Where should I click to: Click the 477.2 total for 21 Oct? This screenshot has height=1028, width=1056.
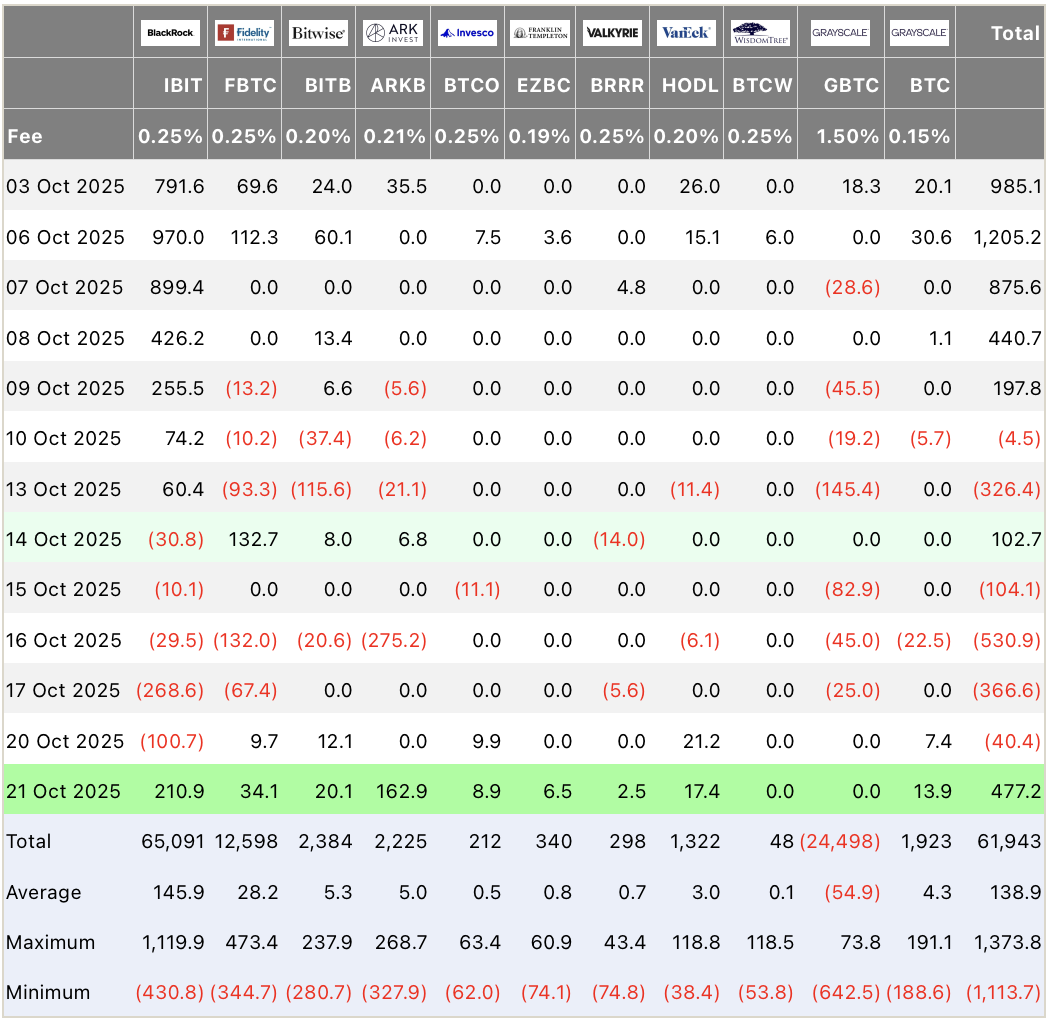1015,791
